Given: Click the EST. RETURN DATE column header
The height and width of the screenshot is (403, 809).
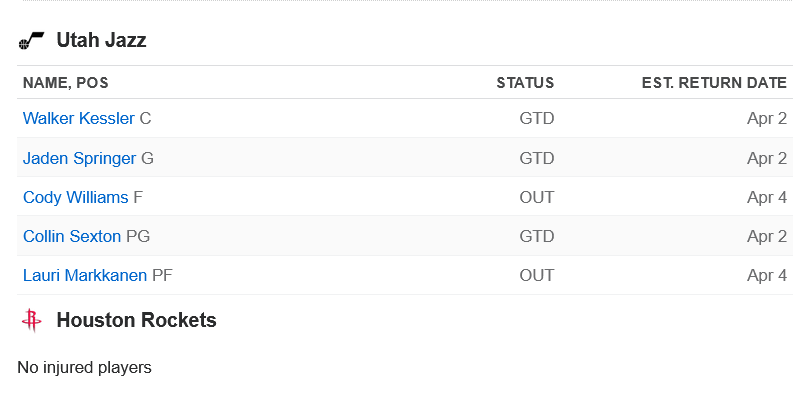Looking at the screenshot, I should pos(714,83).
